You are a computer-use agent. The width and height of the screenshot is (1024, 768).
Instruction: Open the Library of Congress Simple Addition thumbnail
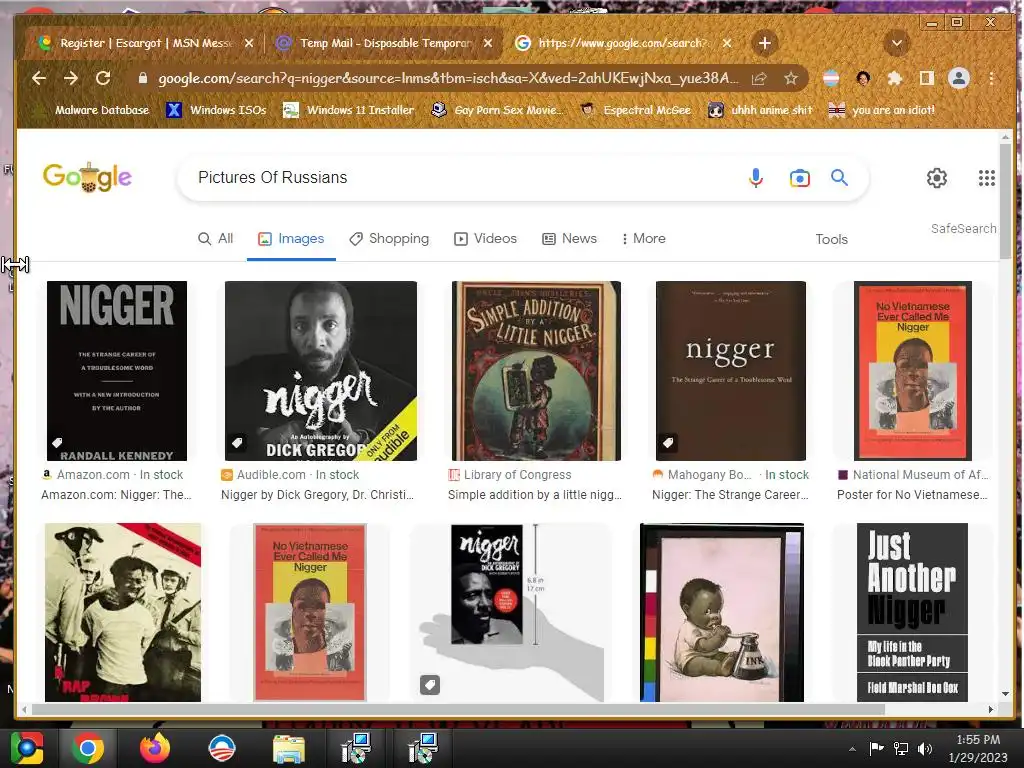tap(536, 371)
